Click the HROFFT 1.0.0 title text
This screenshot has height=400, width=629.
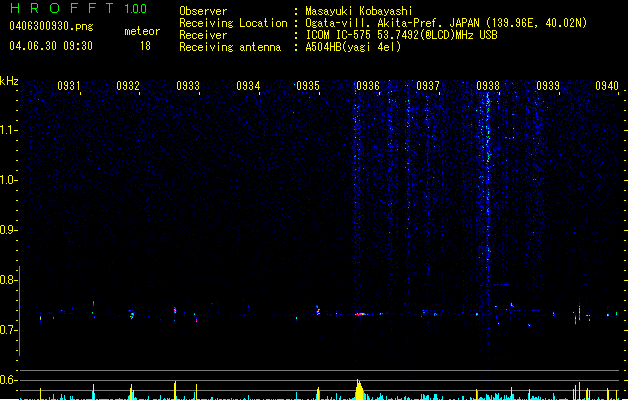click(x=78, y=8)
